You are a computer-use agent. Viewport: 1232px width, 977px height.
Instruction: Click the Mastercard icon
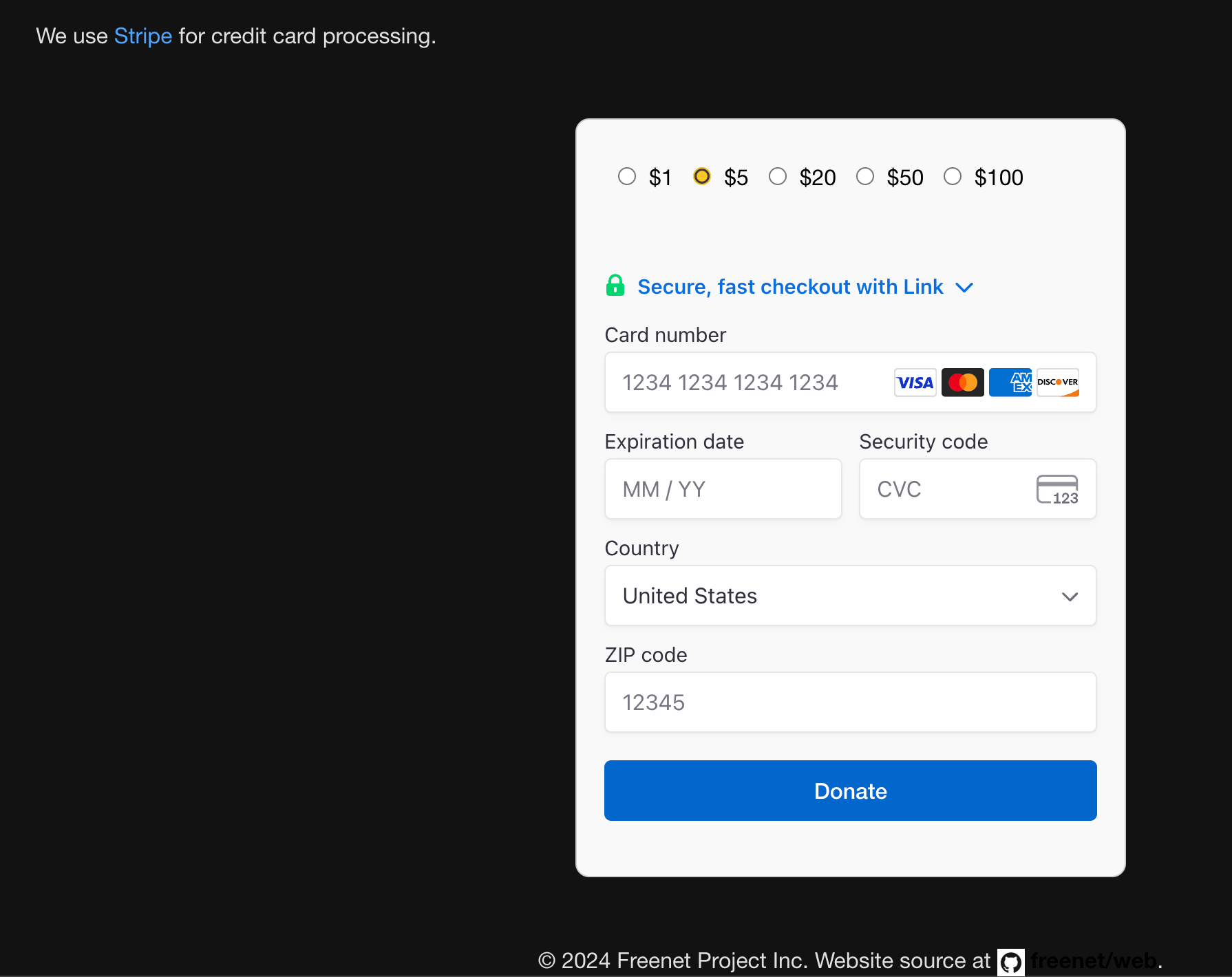[x=963, y=383]
